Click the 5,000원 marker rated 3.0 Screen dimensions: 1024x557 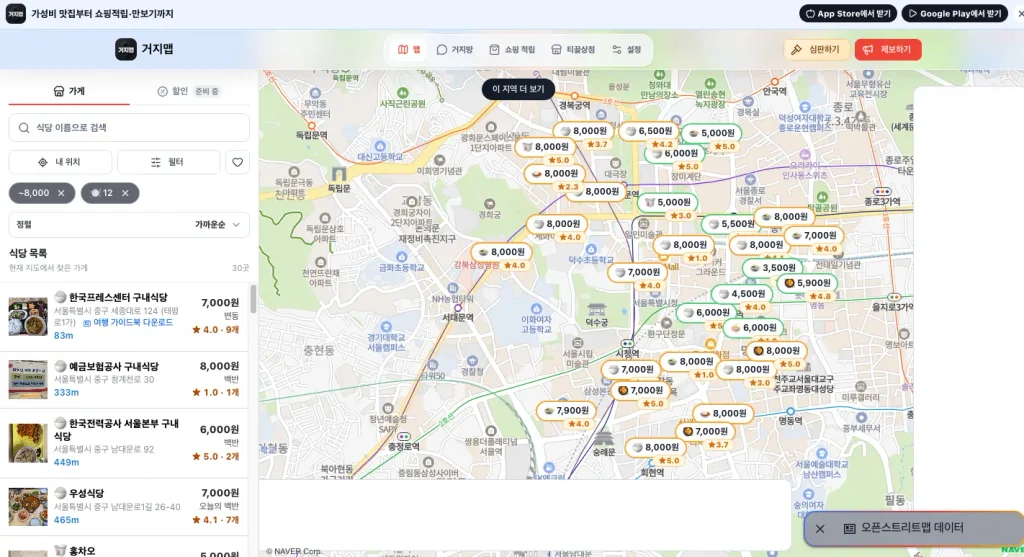point(667,202)
